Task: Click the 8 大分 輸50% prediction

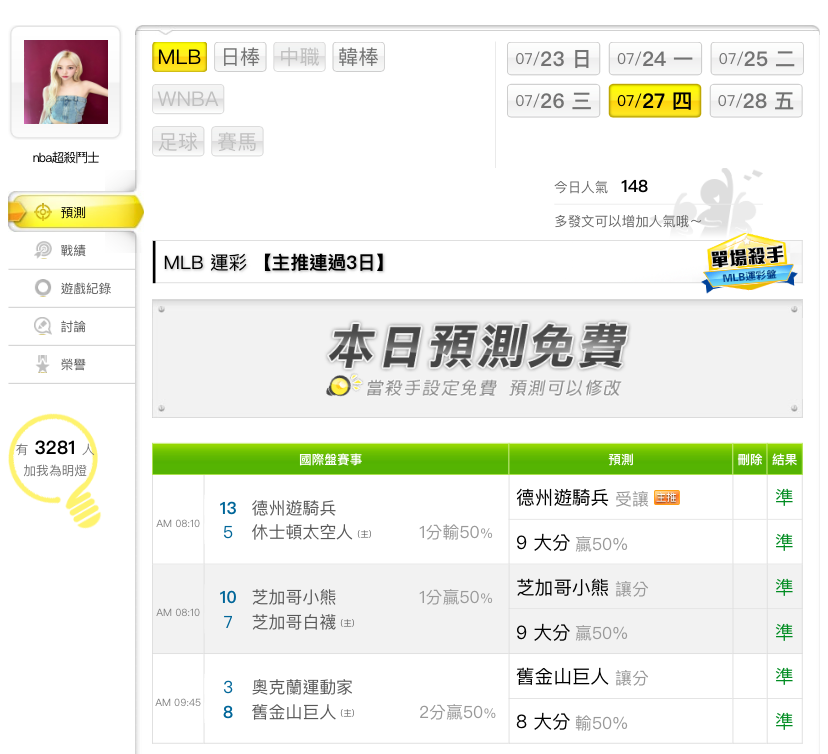Action: (x=572, y=722)
